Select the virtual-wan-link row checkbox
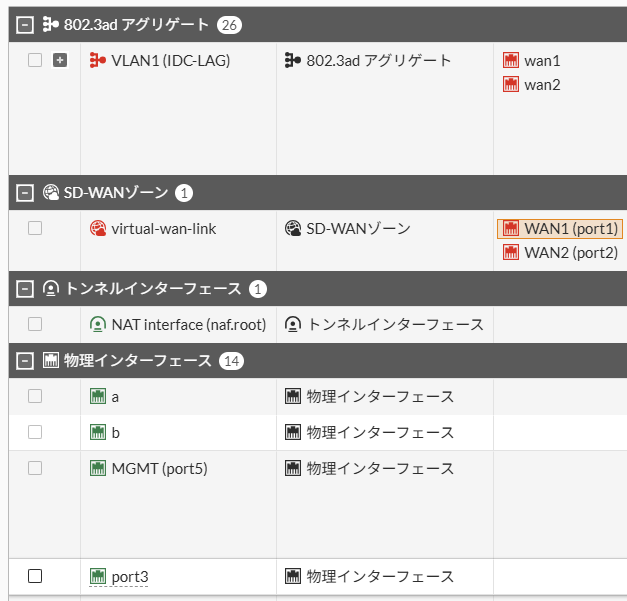627x601 pixels. tap(35, 228)
